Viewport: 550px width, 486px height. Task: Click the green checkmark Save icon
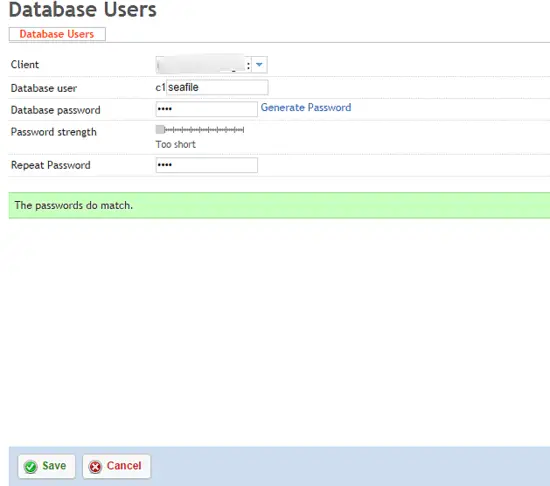point(31,467)
